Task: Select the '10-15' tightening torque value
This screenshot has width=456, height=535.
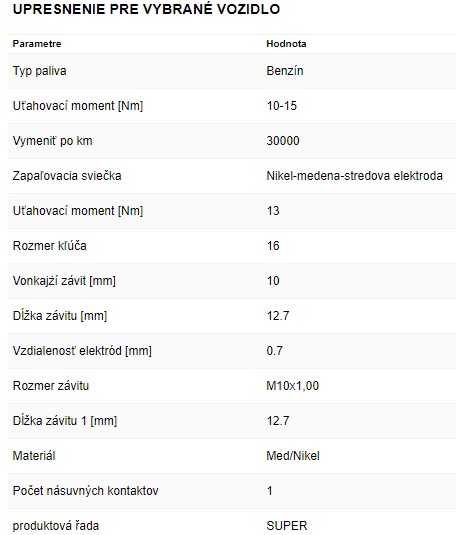Action: coord(282,106)
